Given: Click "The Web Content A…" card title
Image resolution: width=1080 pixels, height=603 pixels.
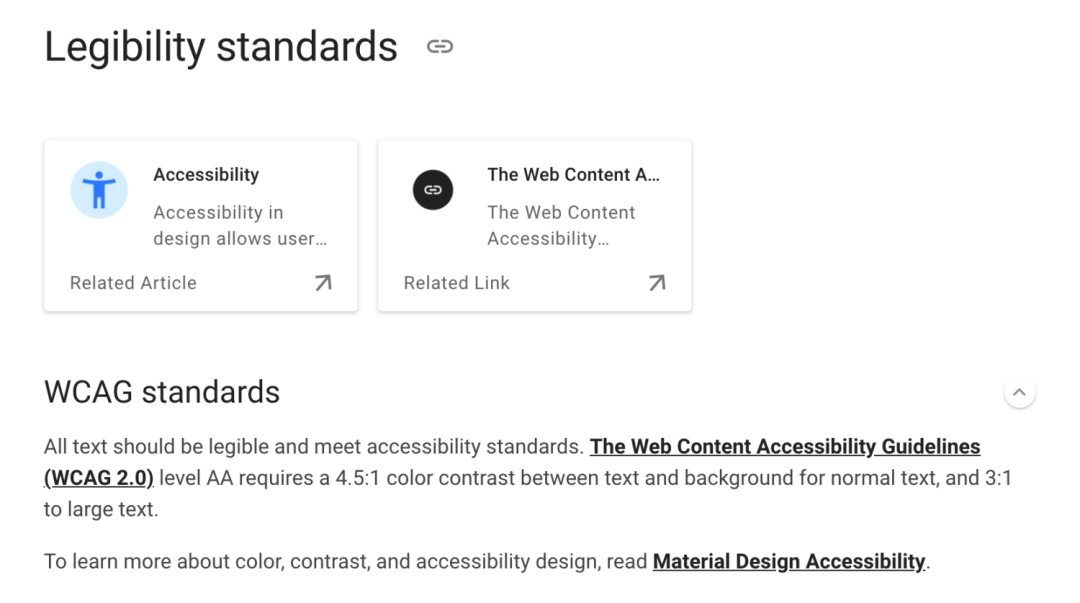Looking at the screenshot, I should 573,175.
